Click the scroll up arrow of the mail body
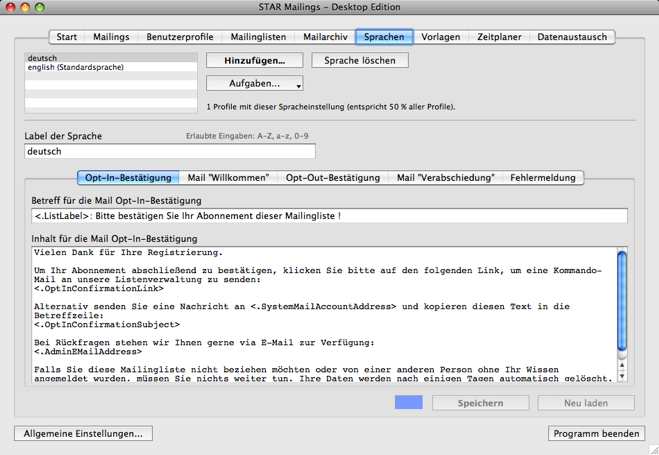This screenshot has height=455, width=659. 622,365
